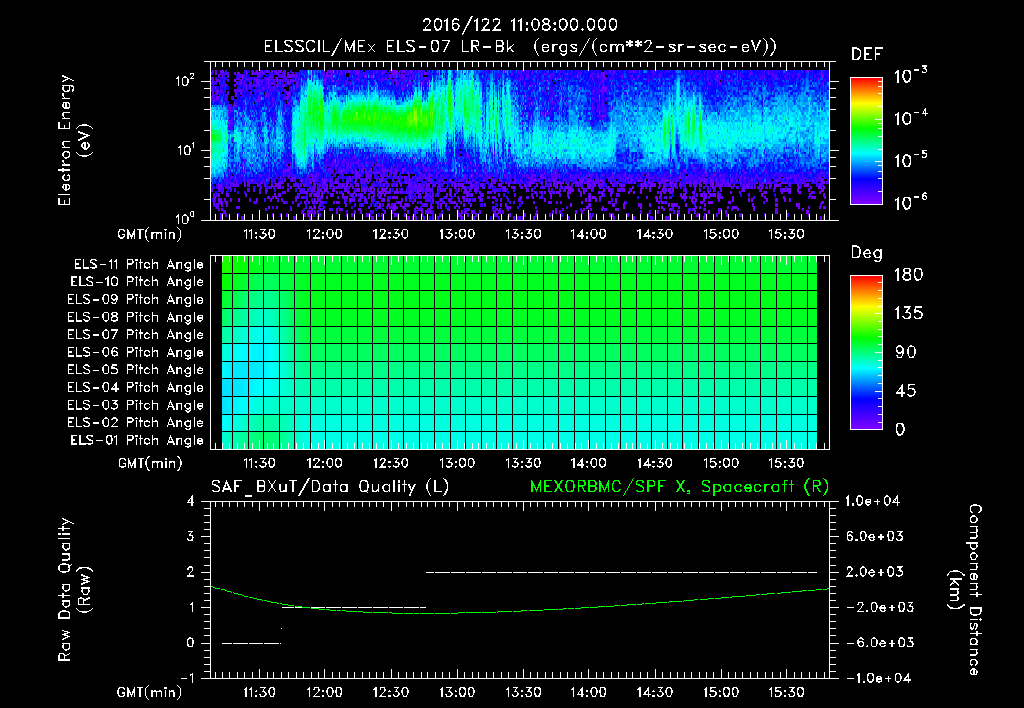The width and height of the screenshot is (1024, 708).
Task: Select the ELS-05 Pitch Angle row label
Action: pos(135,370)
